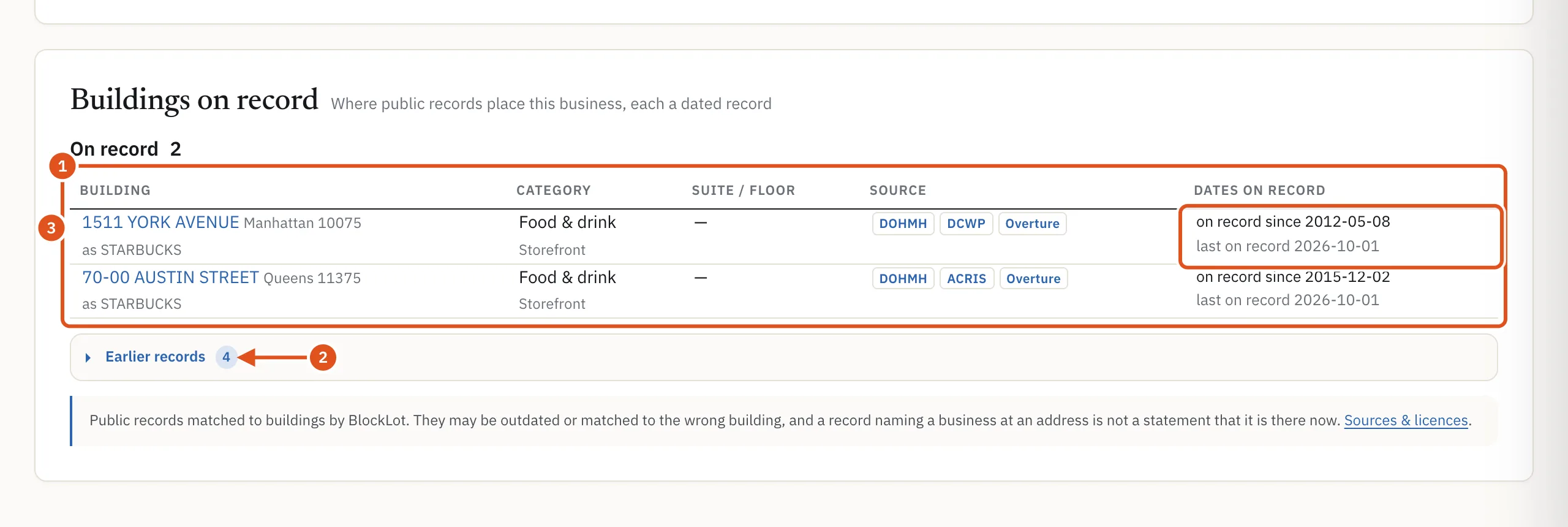The width and height of the screenshot is (1568, 527).
Task: Click the Overture badge for 1511 York Avenue
Action: click(x=1032, y=224)
